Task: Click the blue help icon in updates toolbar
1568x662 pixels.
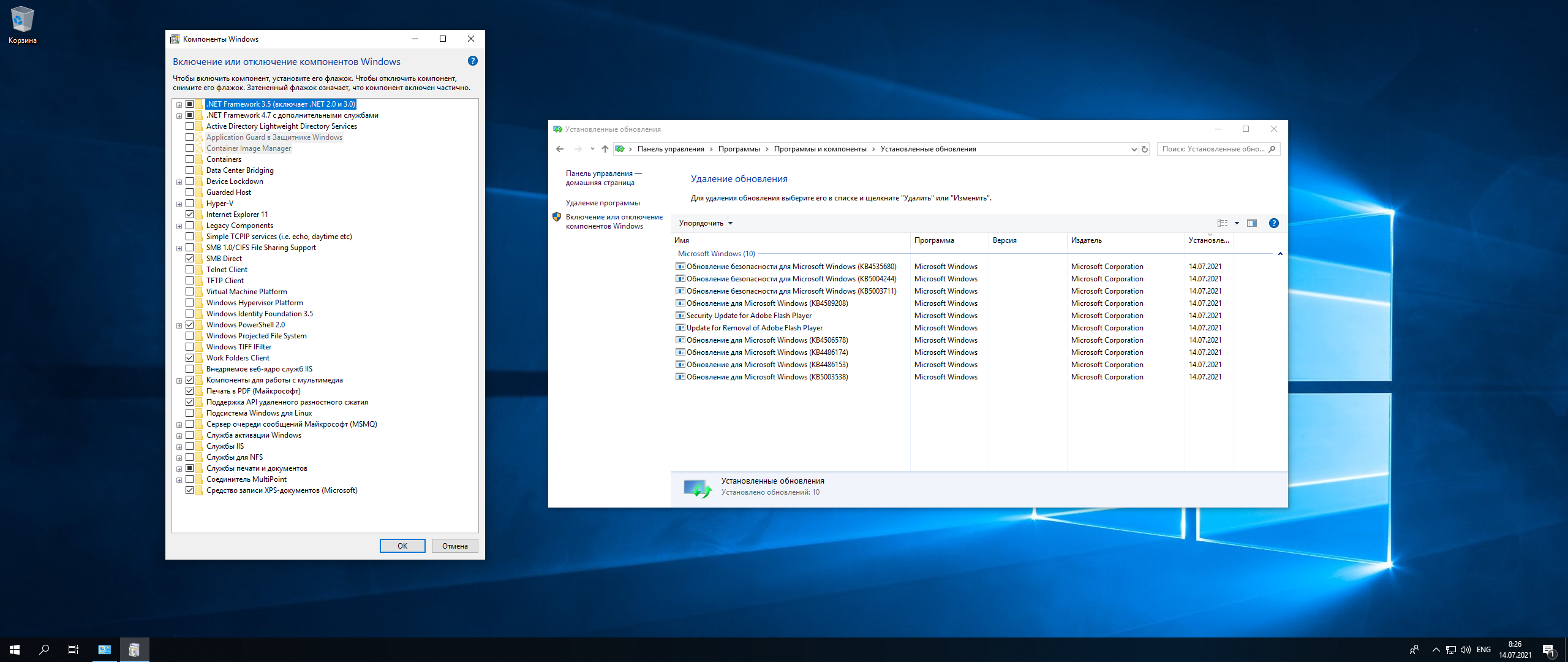Action: click(1274, 223)
